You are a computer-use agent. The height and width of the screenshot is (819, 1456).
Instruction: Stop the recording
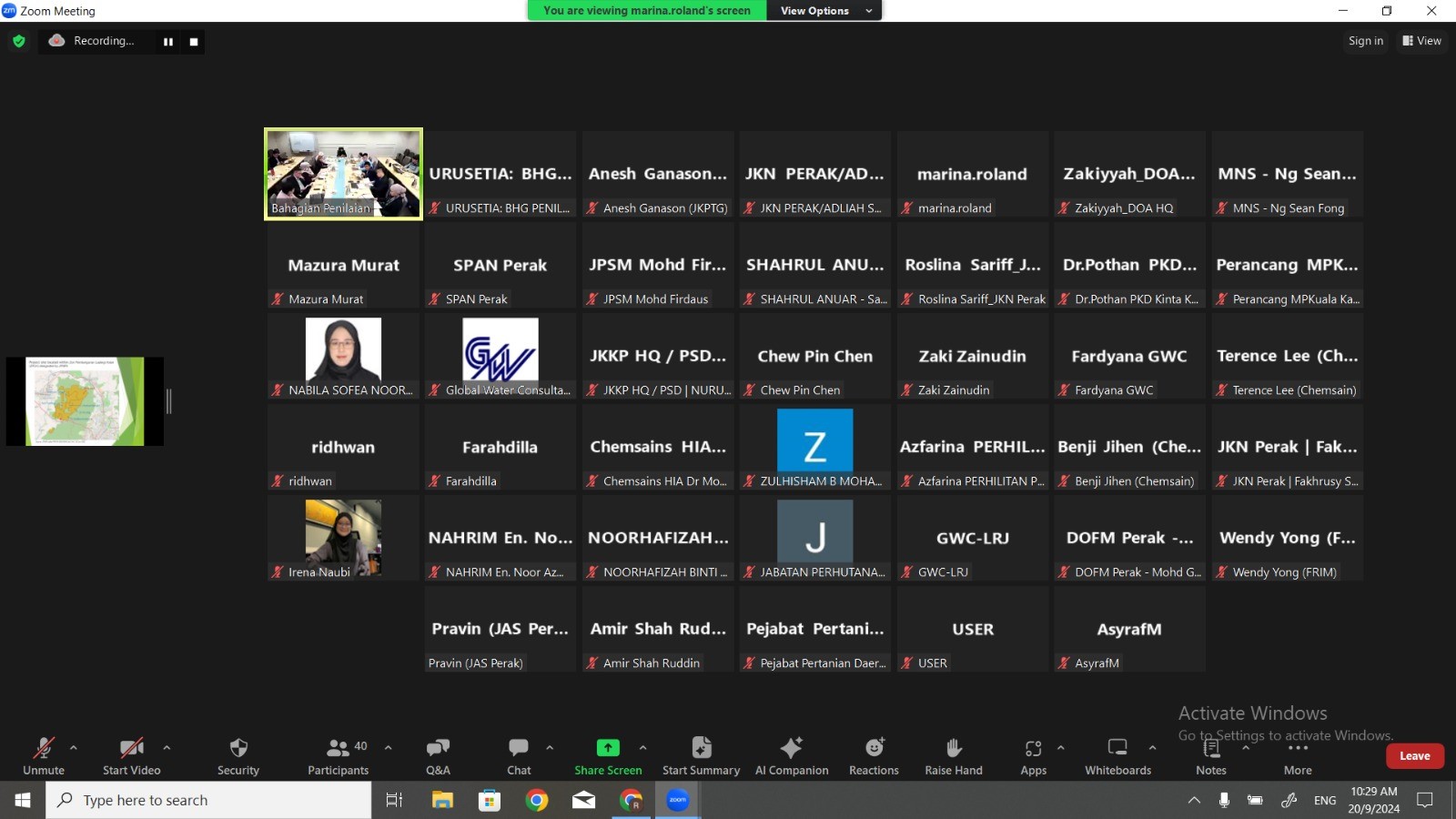(194, 42)
